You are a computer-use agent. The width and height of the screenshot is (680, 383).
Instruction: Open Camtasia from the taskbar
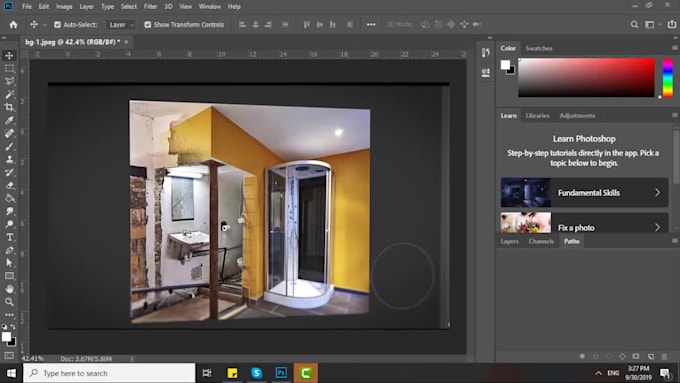306,373
